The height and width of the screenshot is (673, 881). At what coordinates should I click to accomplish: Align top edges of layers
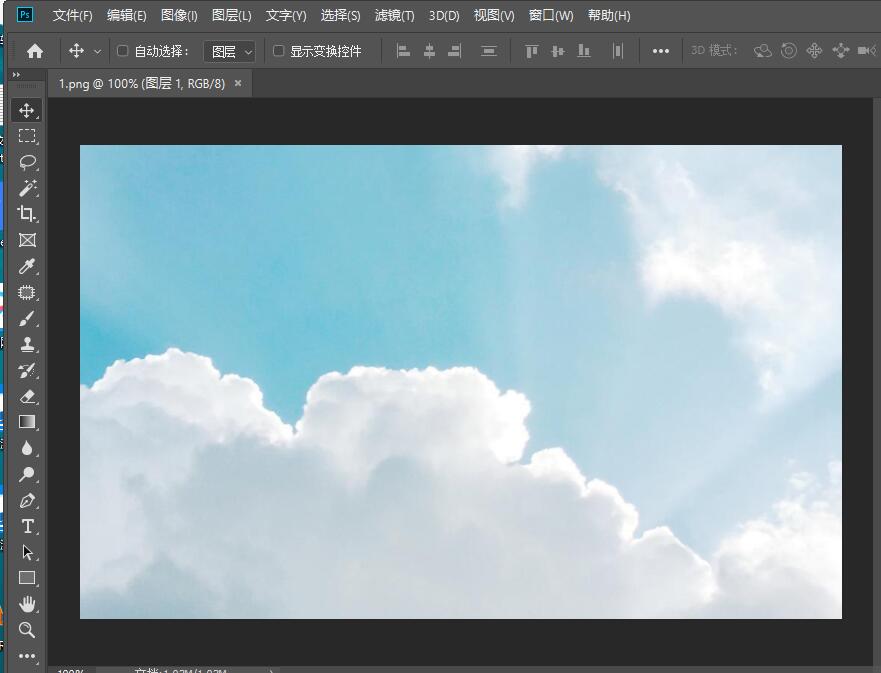(532, 51)
